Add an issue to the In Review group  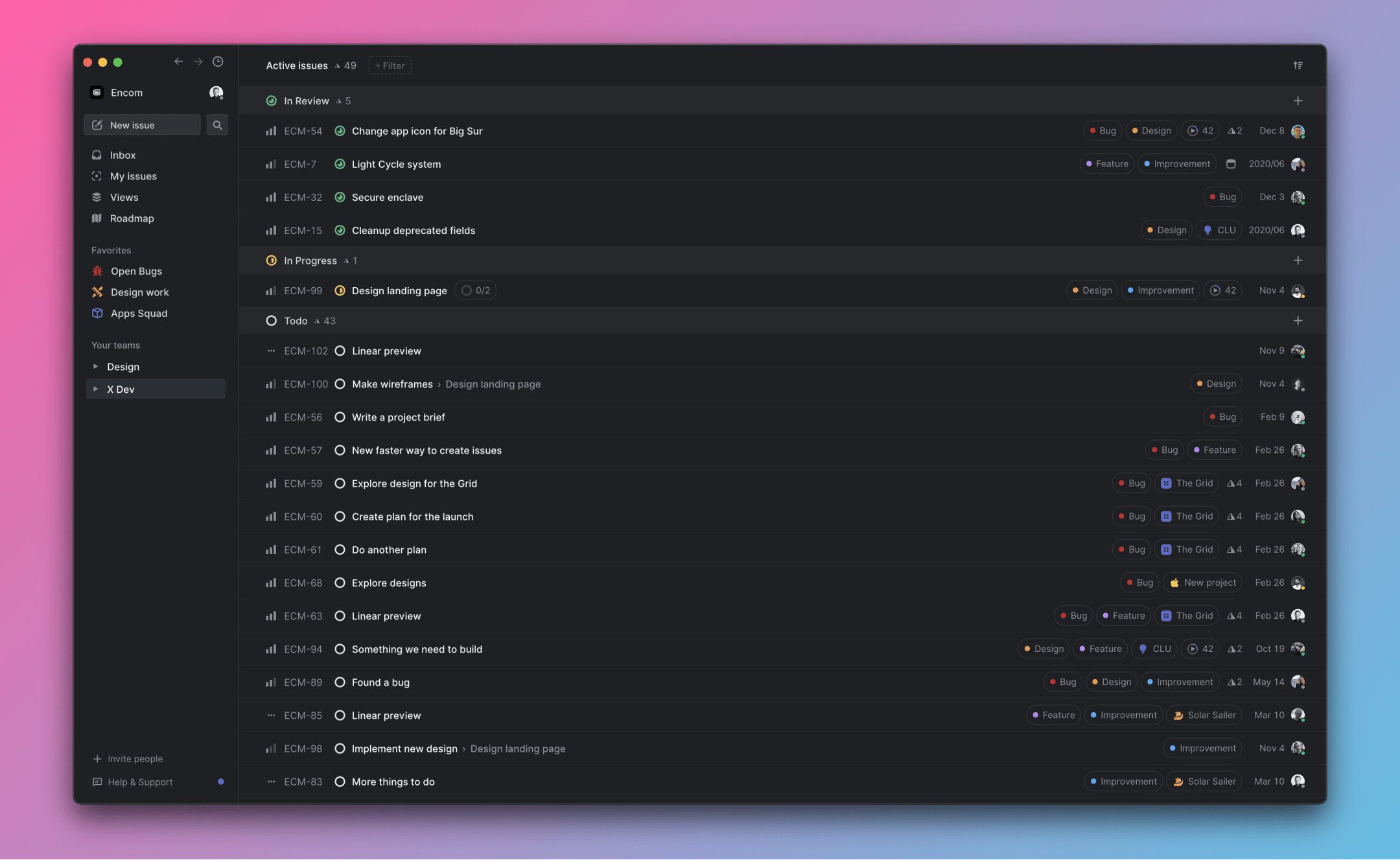[x=1298, y=101]
